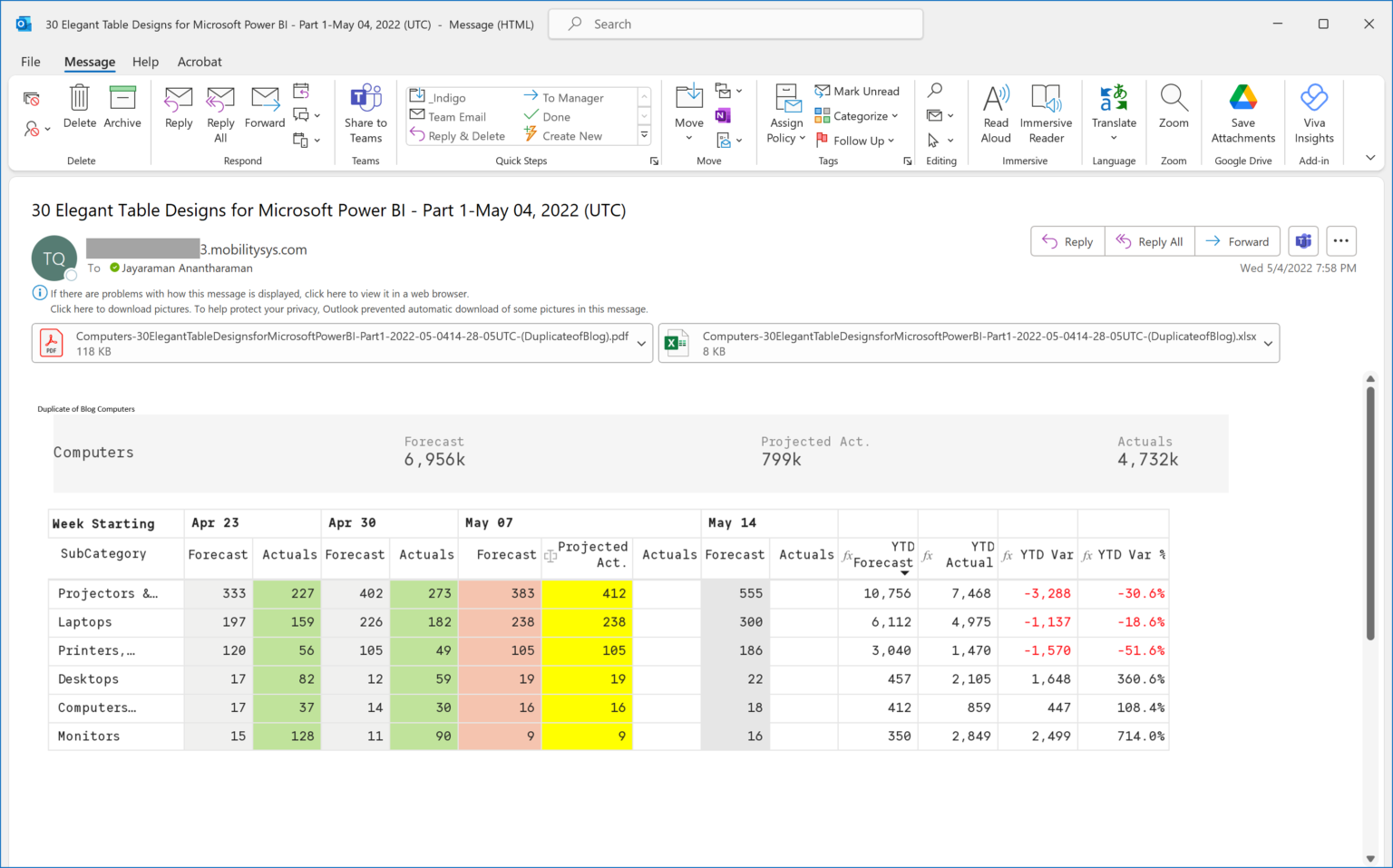Open Categorize color options

(x=894, y=116)
